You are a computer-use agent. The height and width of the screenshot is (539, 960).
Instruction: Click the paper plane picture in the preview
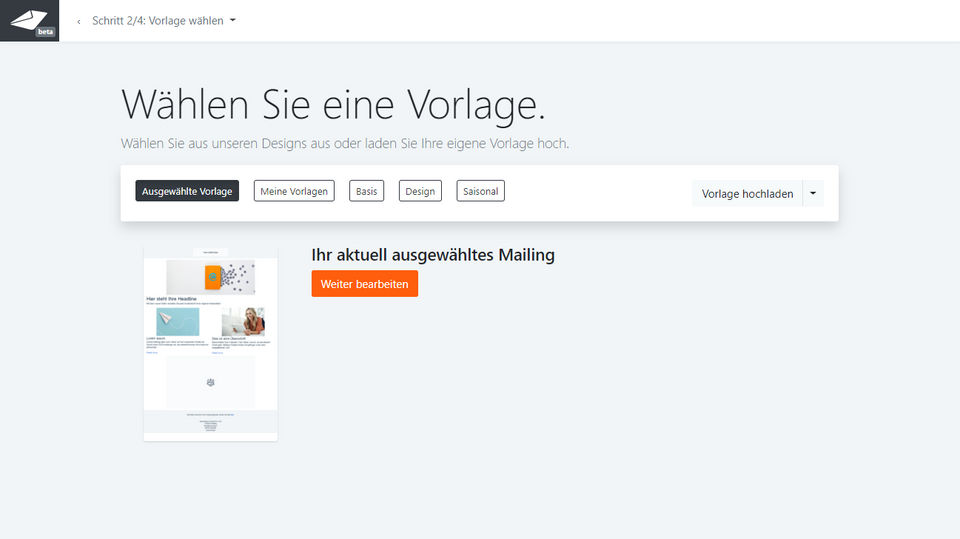point(178,322)
